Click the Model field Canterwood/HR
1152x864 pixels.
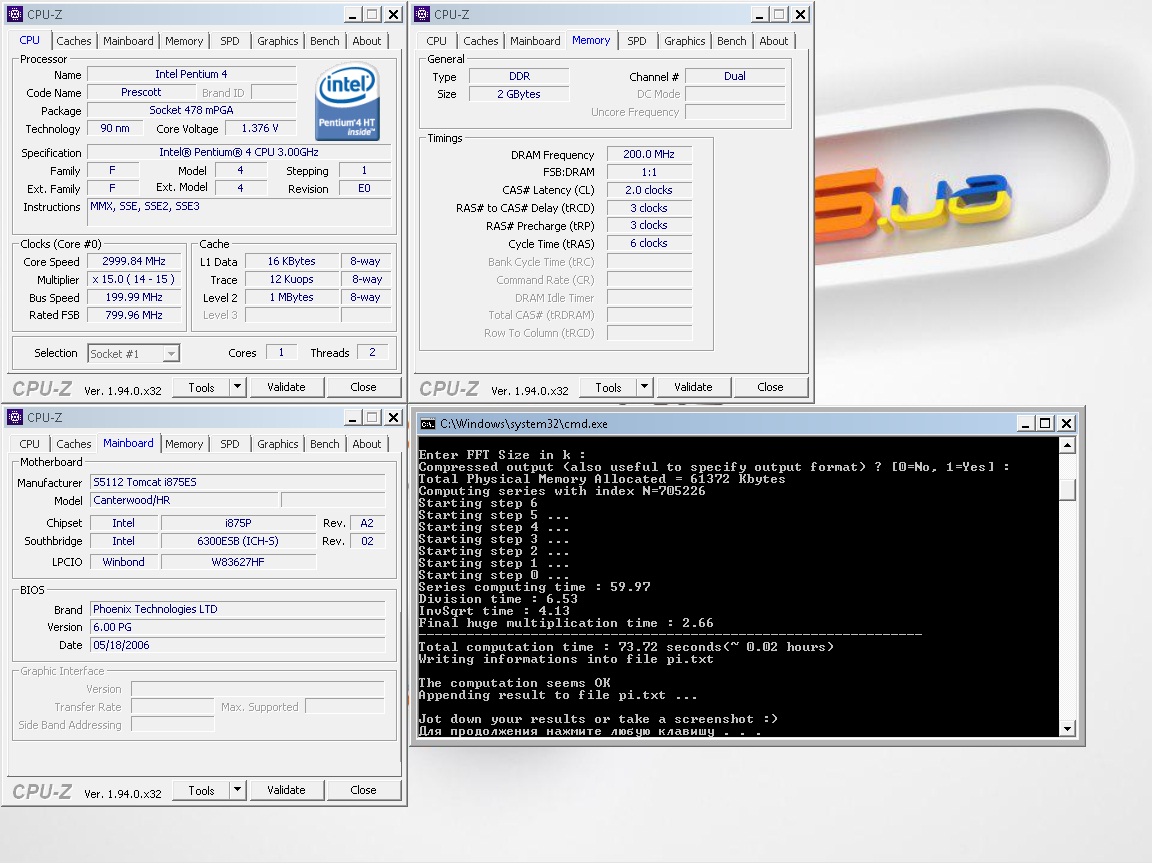pyautogui.click(x=184, y=500)
